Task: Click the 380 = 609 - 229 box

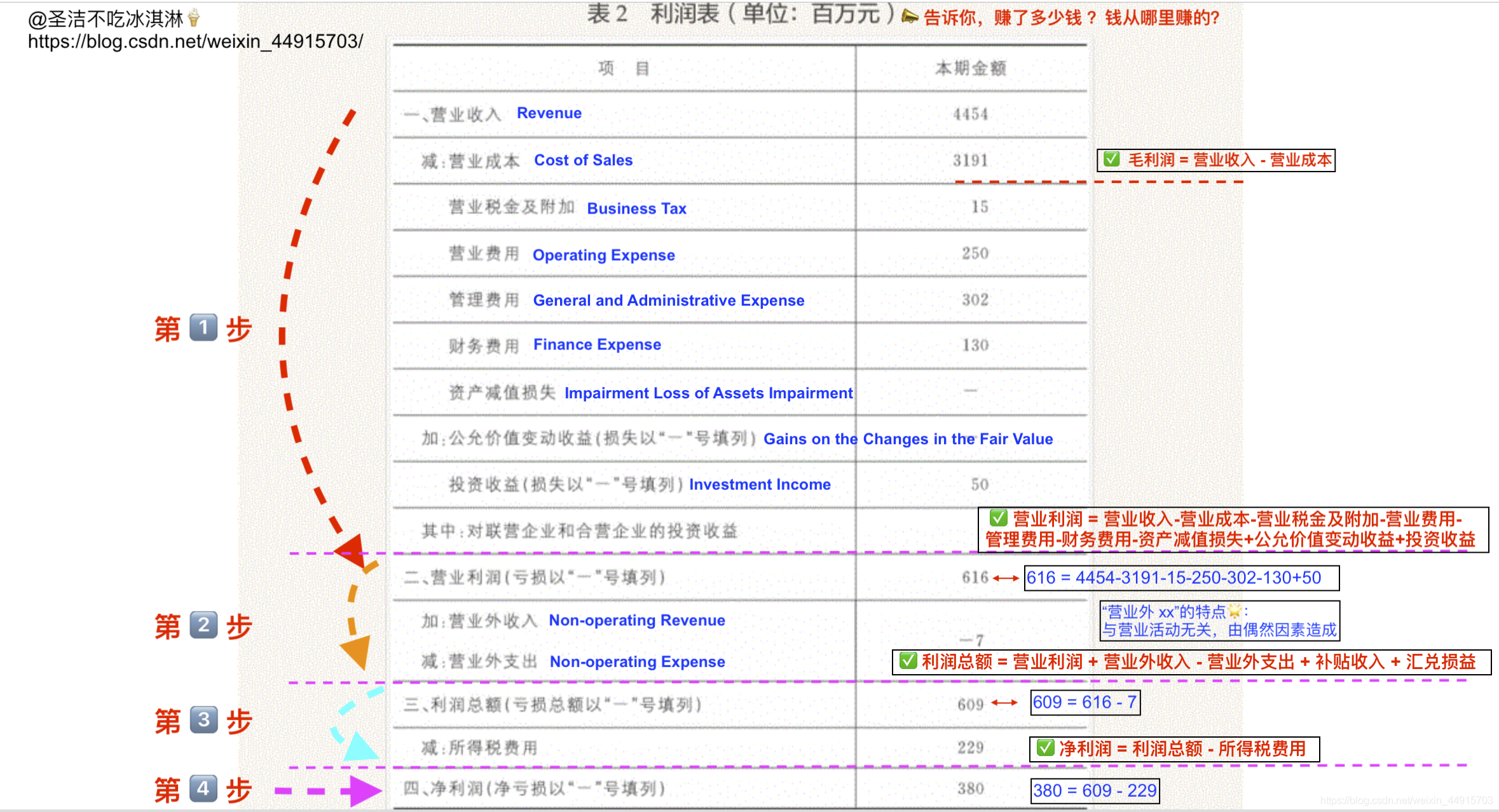Action: pos(1095,791)
